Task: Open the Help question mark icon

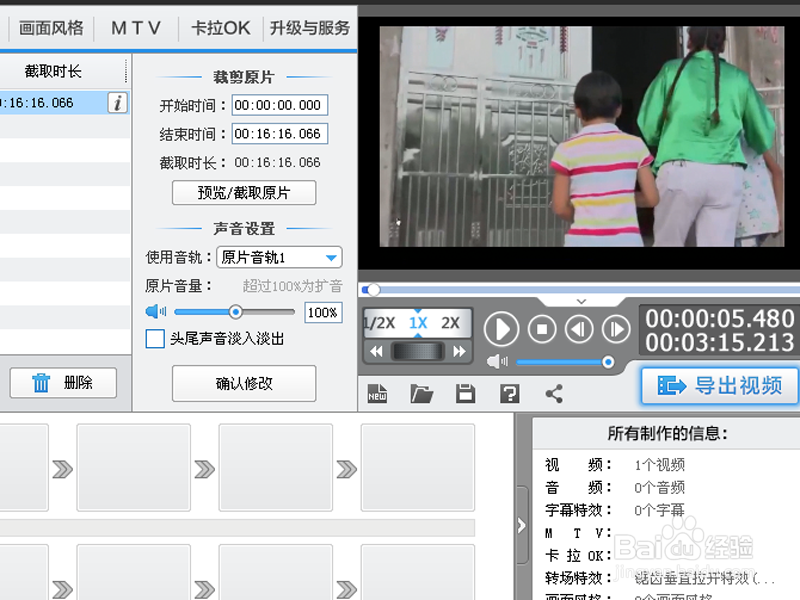Action: (x=510, y=394)
